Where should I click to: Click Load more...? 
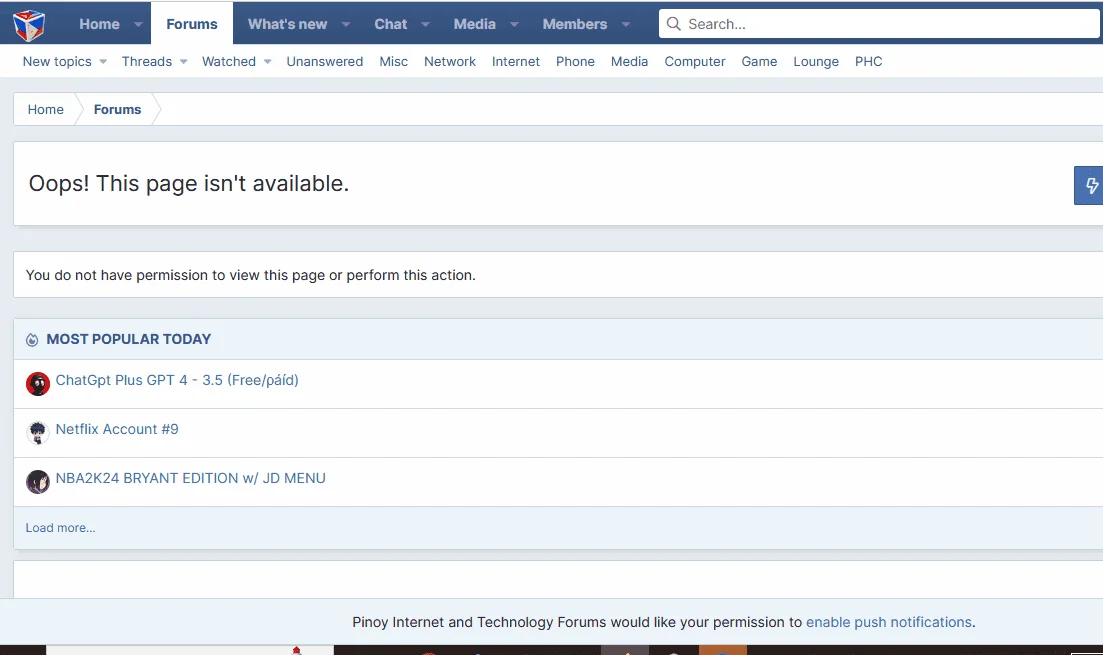(x=60, y=528)
